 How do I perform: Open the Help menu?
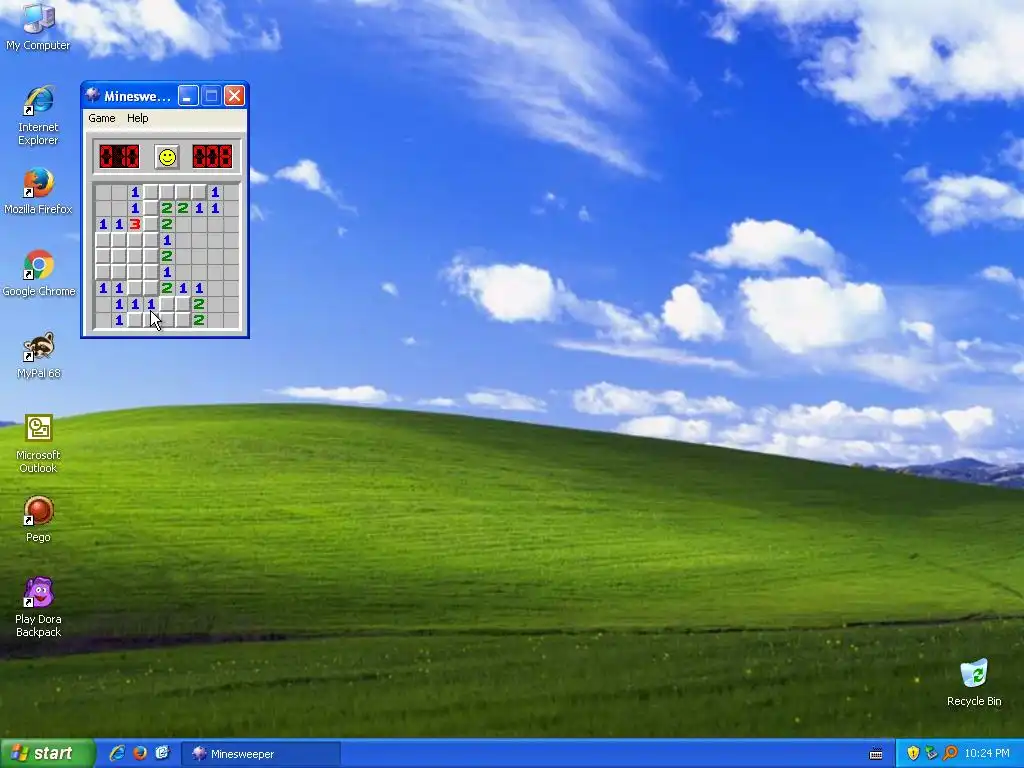pos(137,118)
